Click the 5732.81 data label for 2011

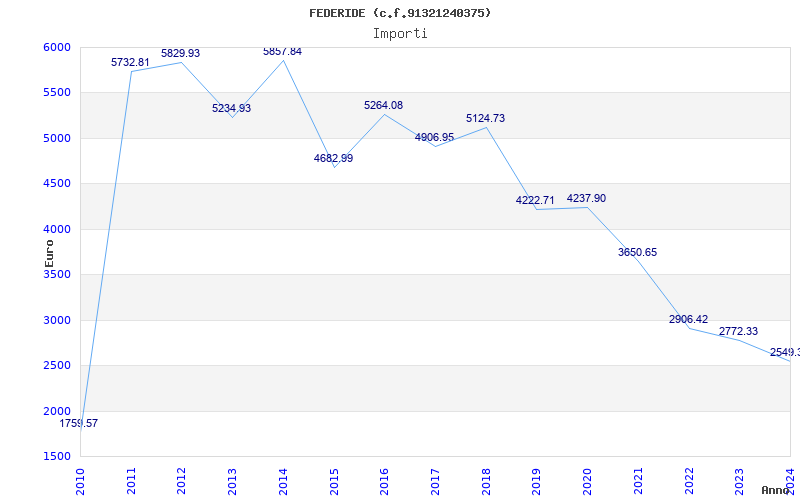click(x=130, y=62)
